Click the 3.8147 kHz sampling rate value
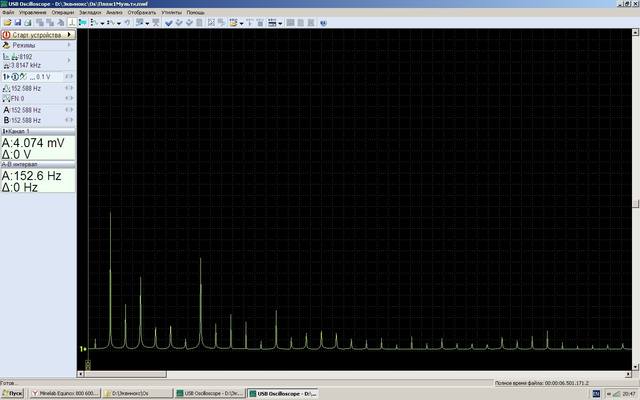This screenshot has width=640, height=400. coord(26,65)
